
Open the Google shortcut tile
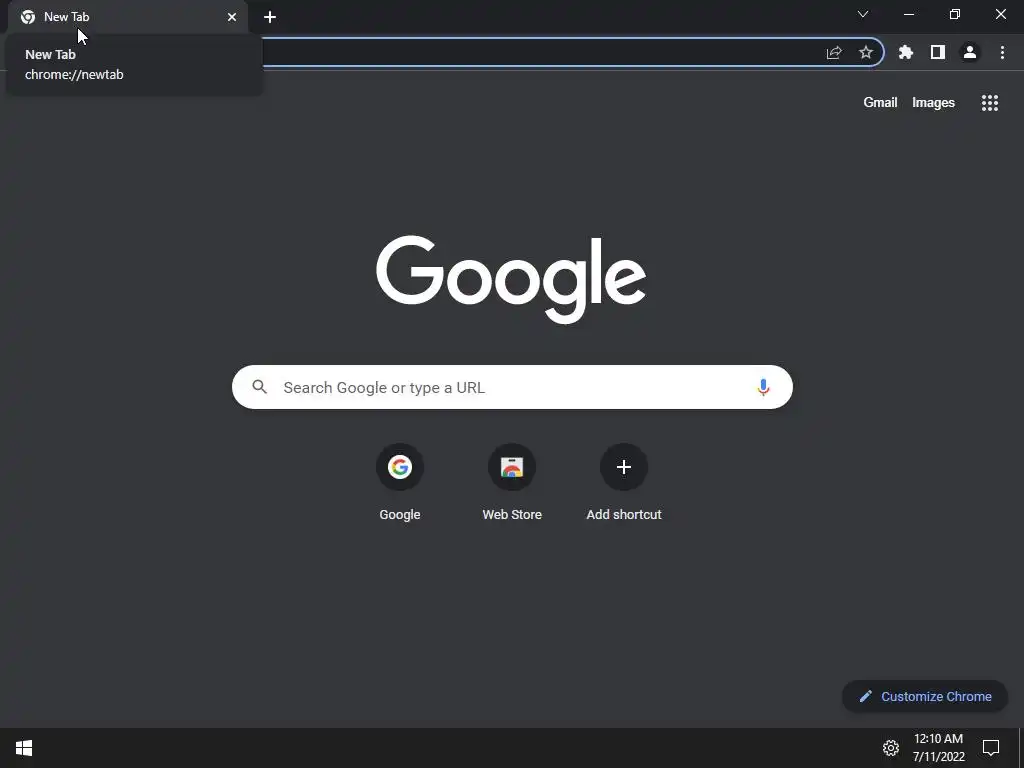tap(400, 483)
